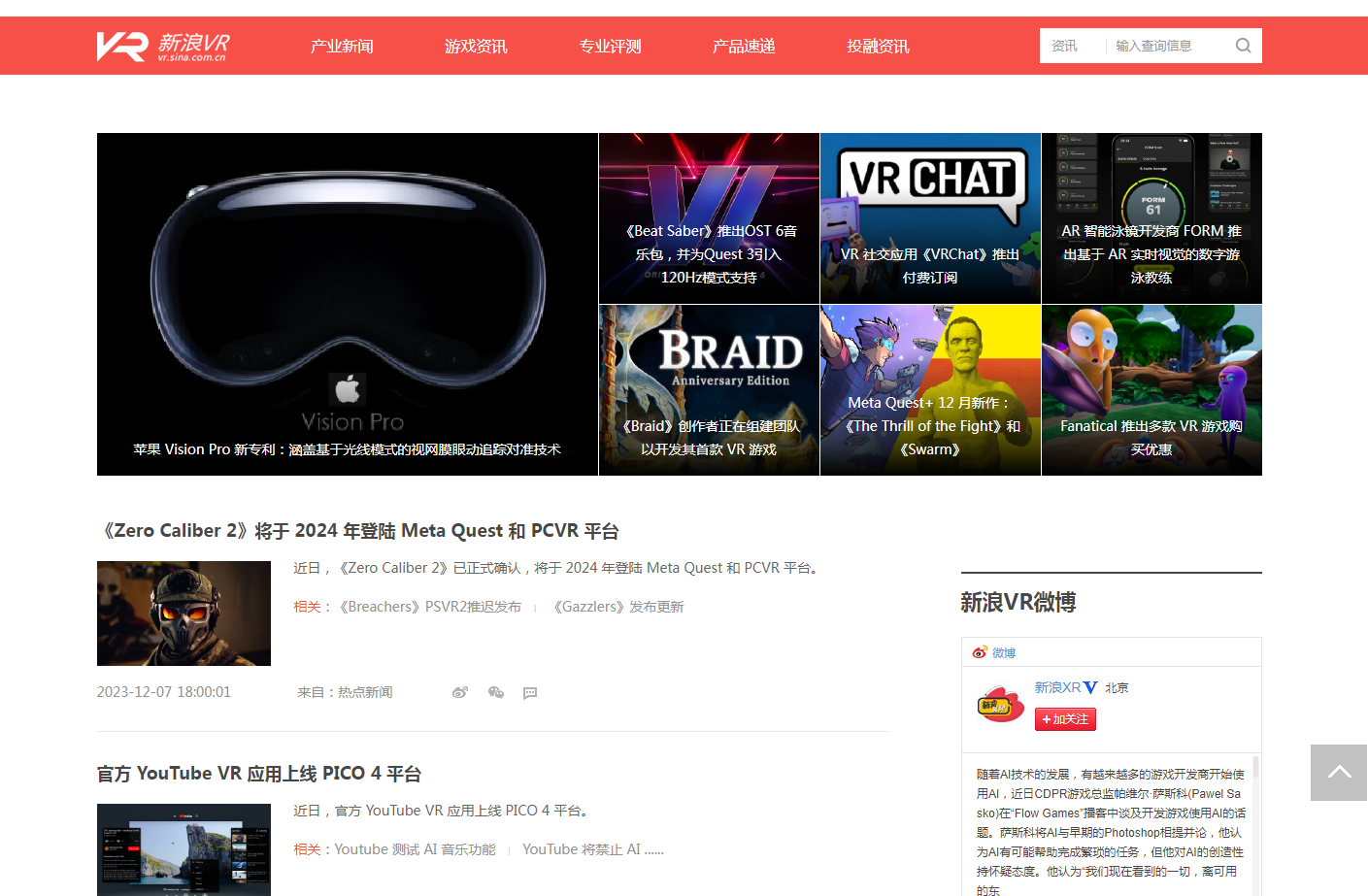
Task: Click the Zero Caliber 2 article thumbnail
Action: [x=184, y=614]
